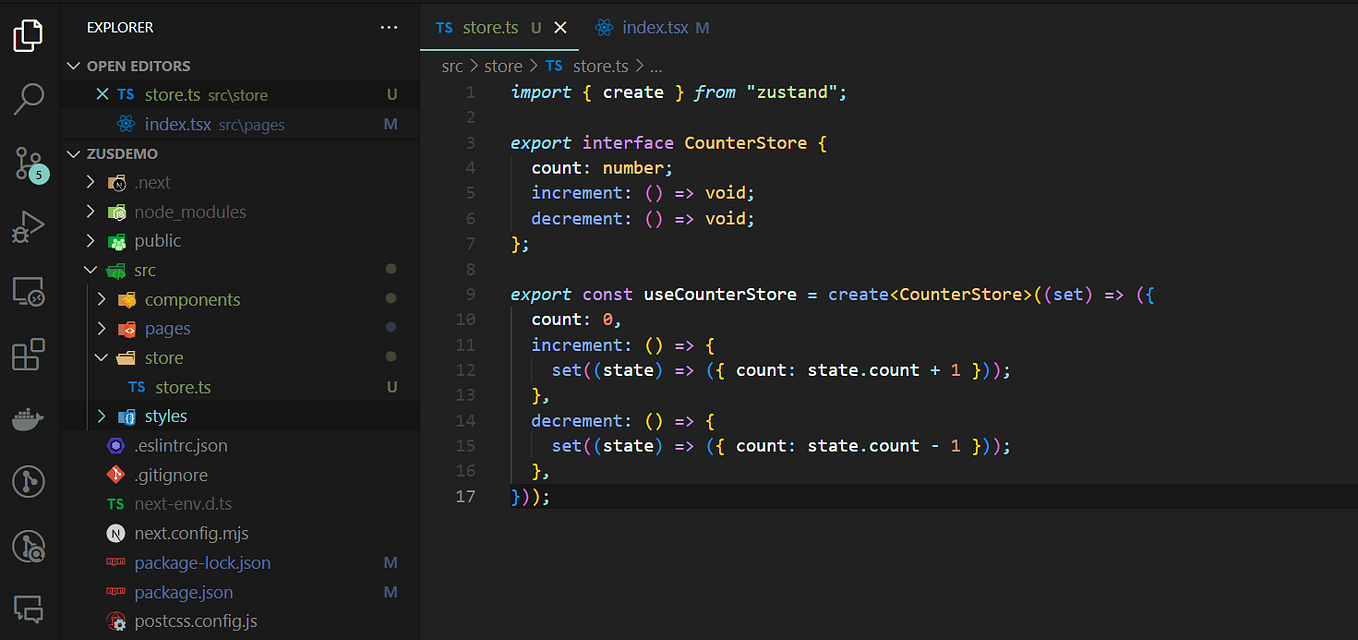
Task: Click the React icon on the index.tsx tab
Action: tap(604, 27)
